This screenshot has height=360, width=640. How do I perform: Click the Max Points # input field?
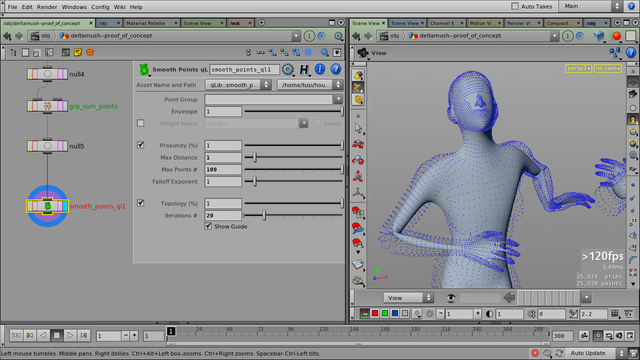click(223, 169)
